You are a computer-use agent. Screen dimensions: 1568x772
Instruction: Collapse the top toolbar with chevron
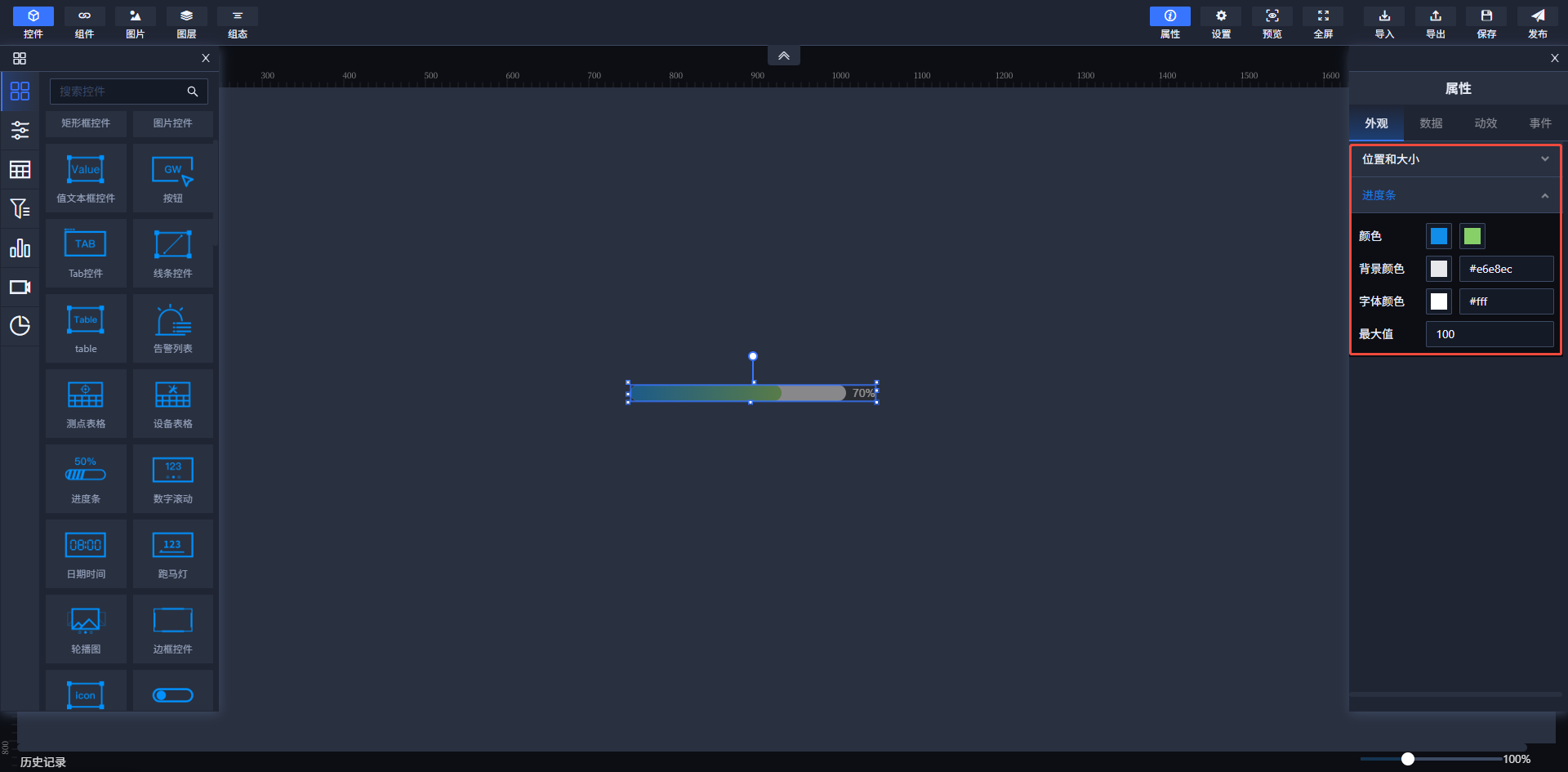(x=783, y=56)
